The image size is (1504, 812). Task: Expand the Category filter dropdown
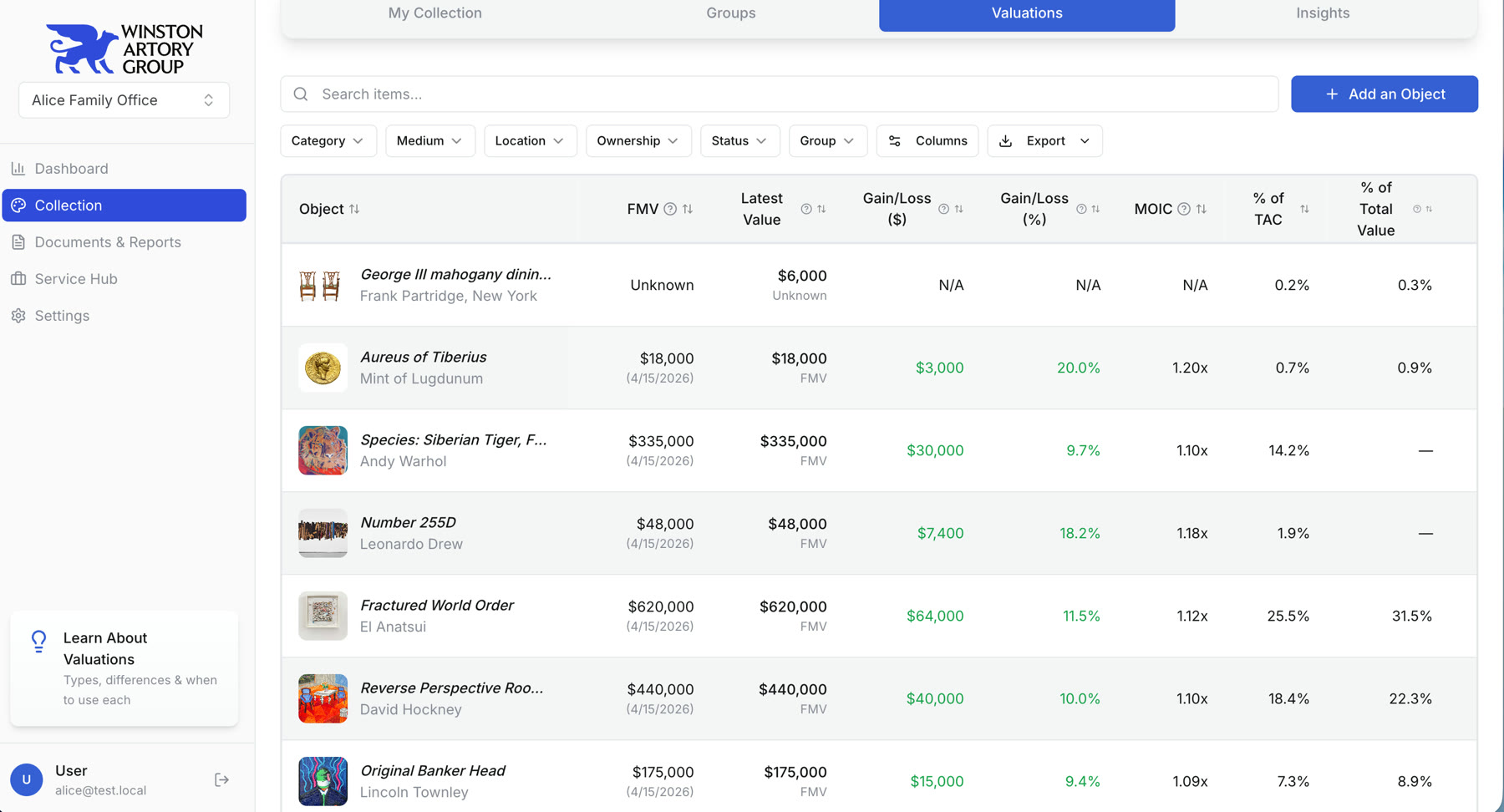pos(328,140)
